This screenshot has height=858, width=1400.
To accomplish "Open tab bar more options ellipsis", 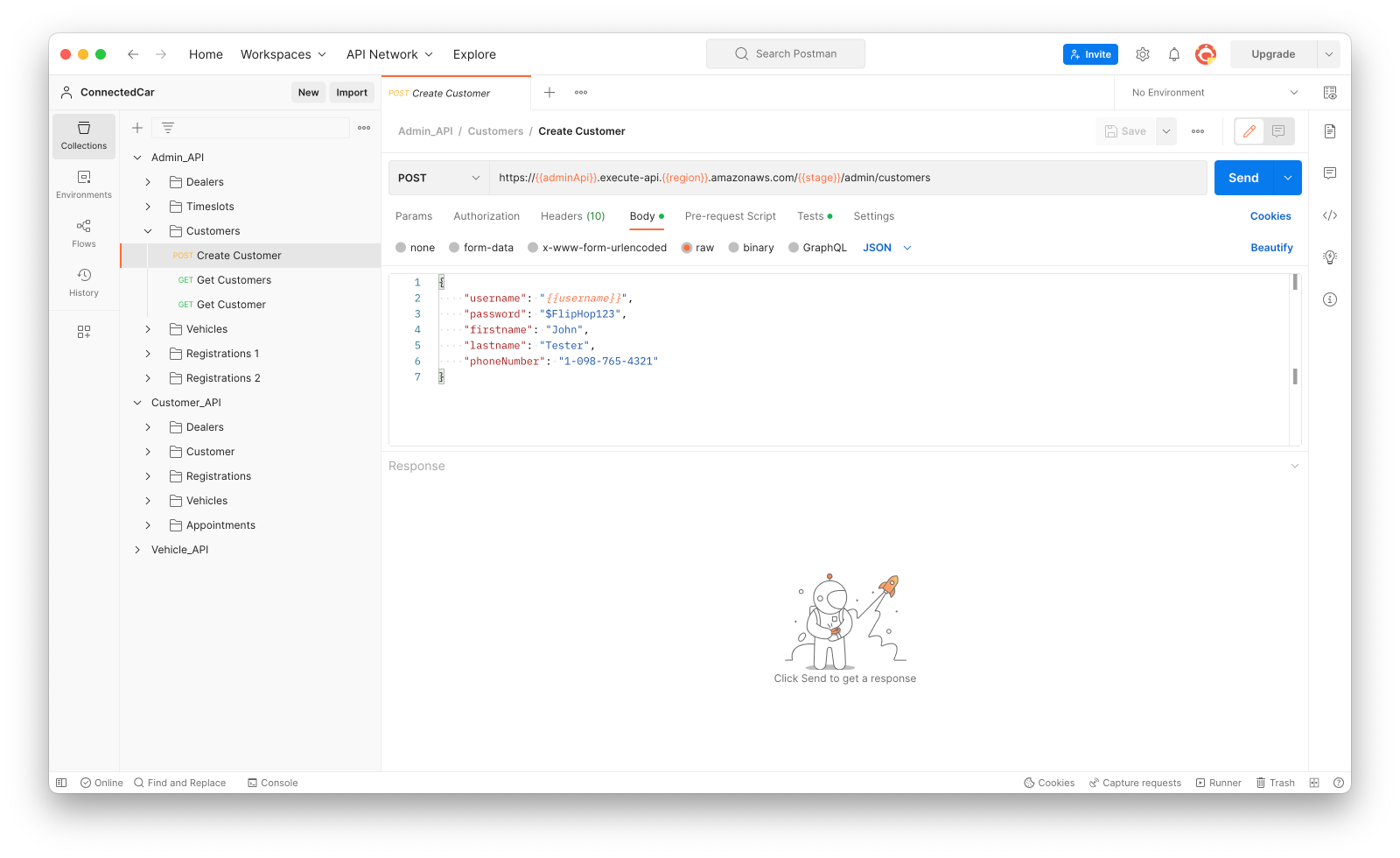I will point(581,93).
